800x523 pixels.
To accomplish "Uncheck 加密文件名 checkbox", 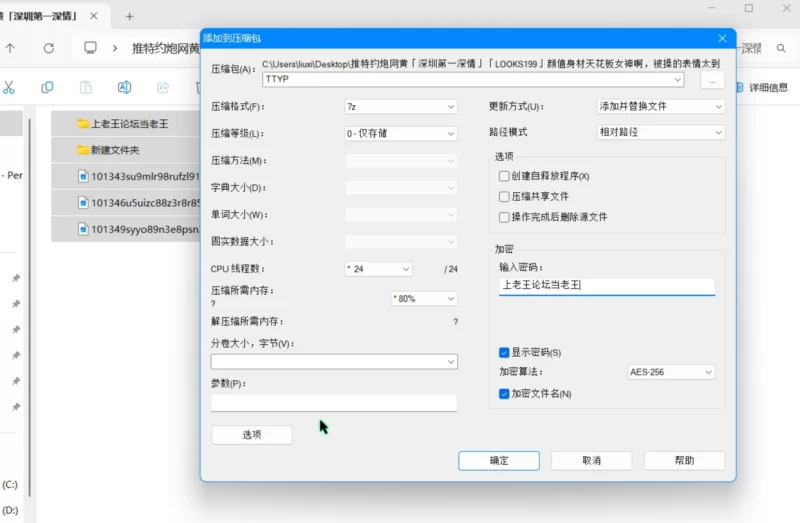I will tap(504, 394).
